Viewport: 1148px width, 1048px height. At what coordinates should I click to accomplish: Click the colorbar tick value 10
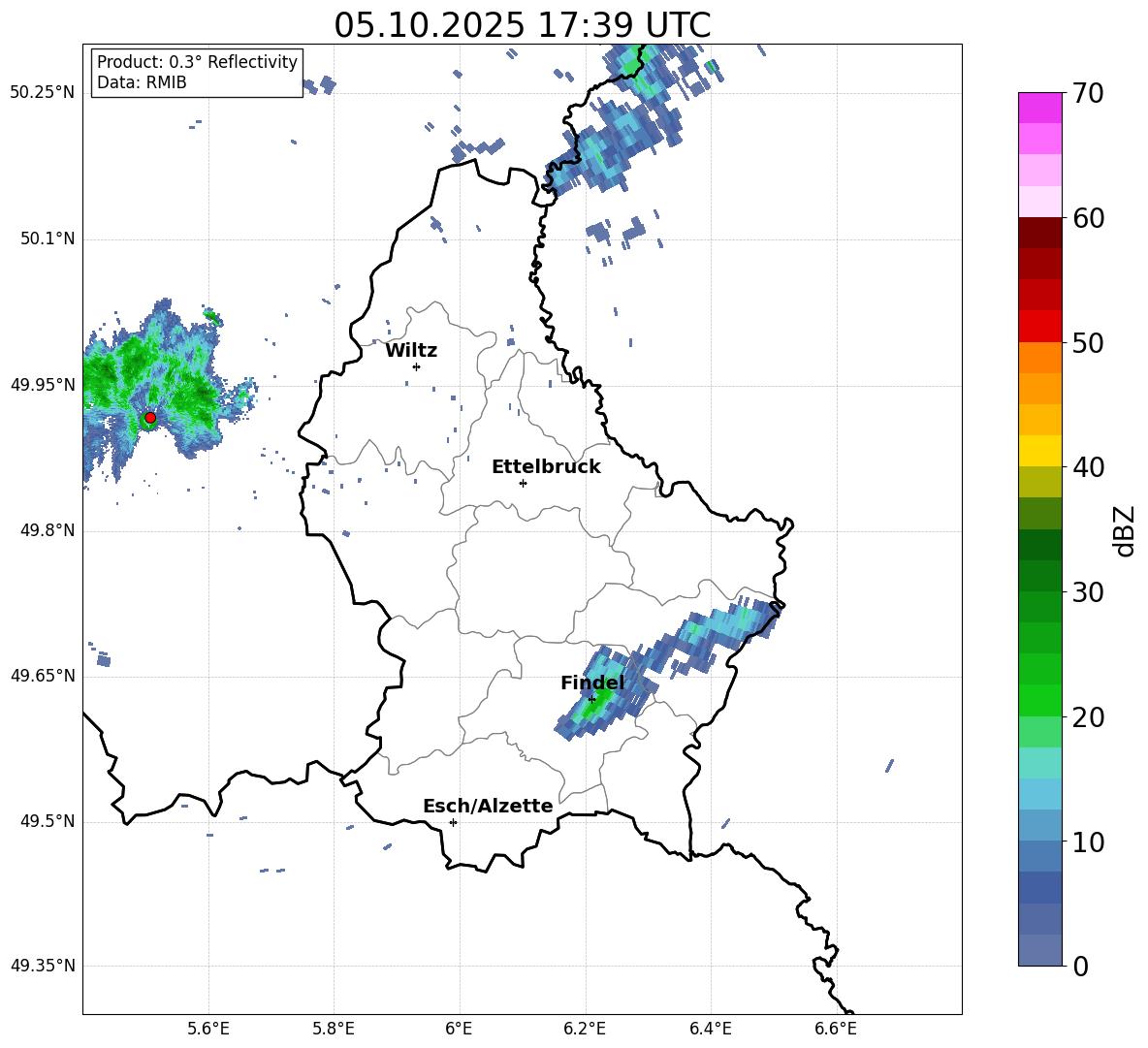pyautogui.click(x=1088, y=842)
